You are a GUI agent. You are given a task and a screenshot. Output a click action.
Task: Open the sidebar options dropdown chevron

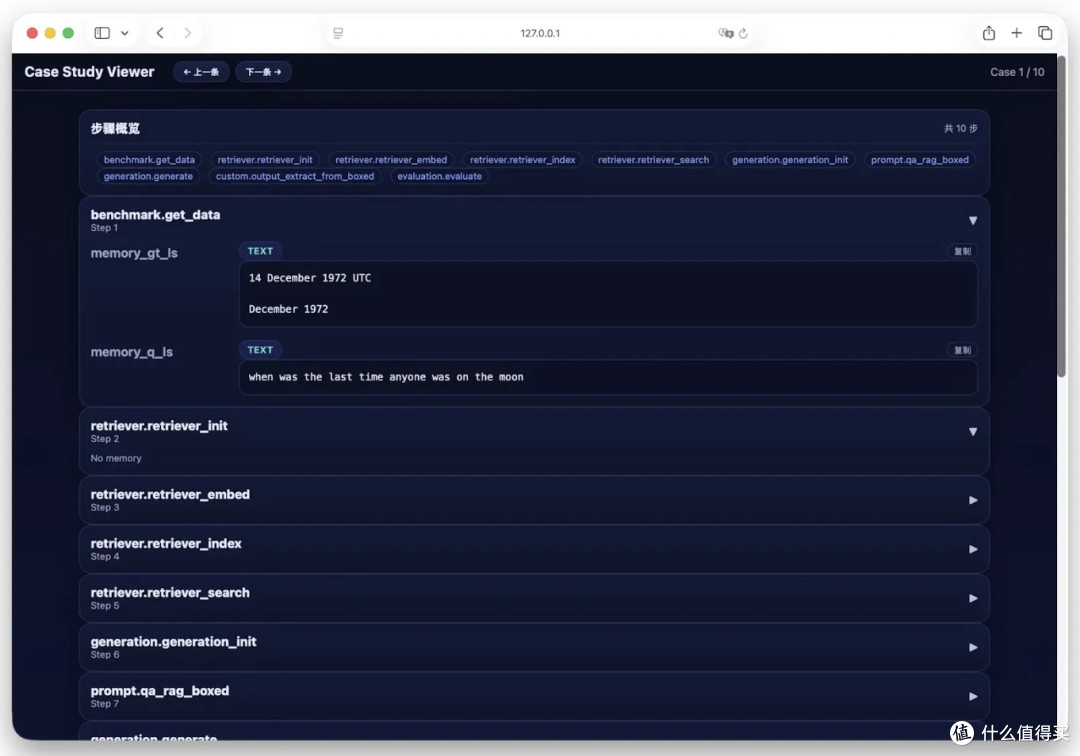pos(125,33)
